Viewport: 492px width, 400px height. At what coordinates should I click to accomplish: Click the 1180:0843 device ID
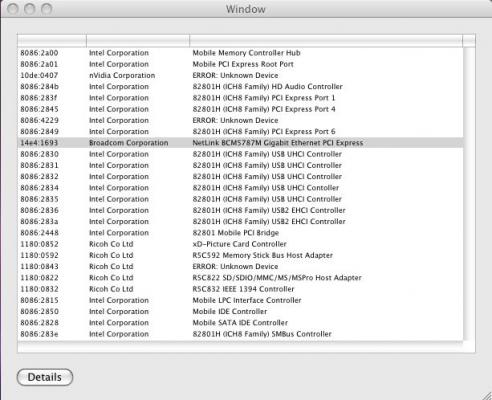click(39, 267)
